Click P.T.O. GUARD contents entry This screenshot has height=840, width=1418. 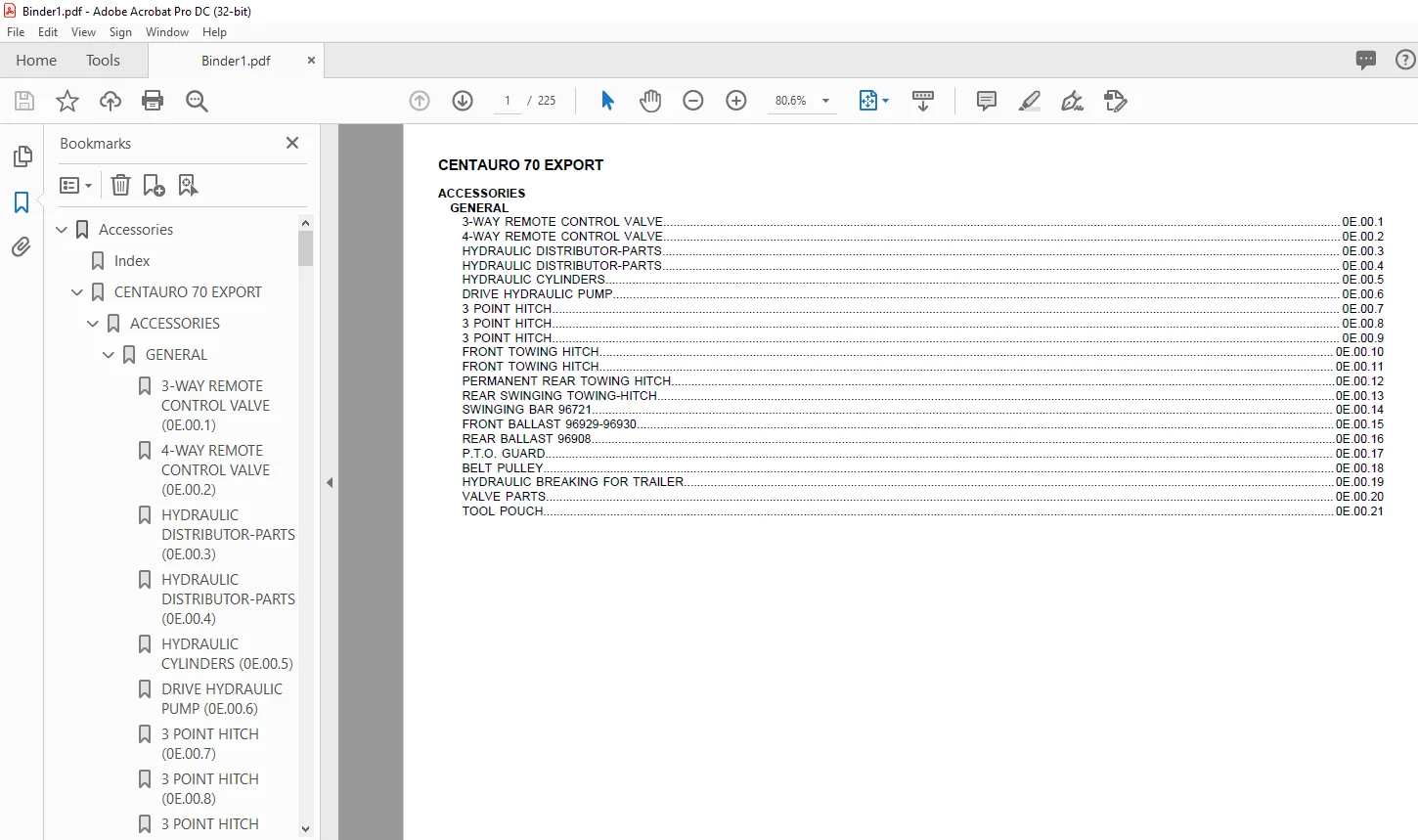(x=922, y=454)
